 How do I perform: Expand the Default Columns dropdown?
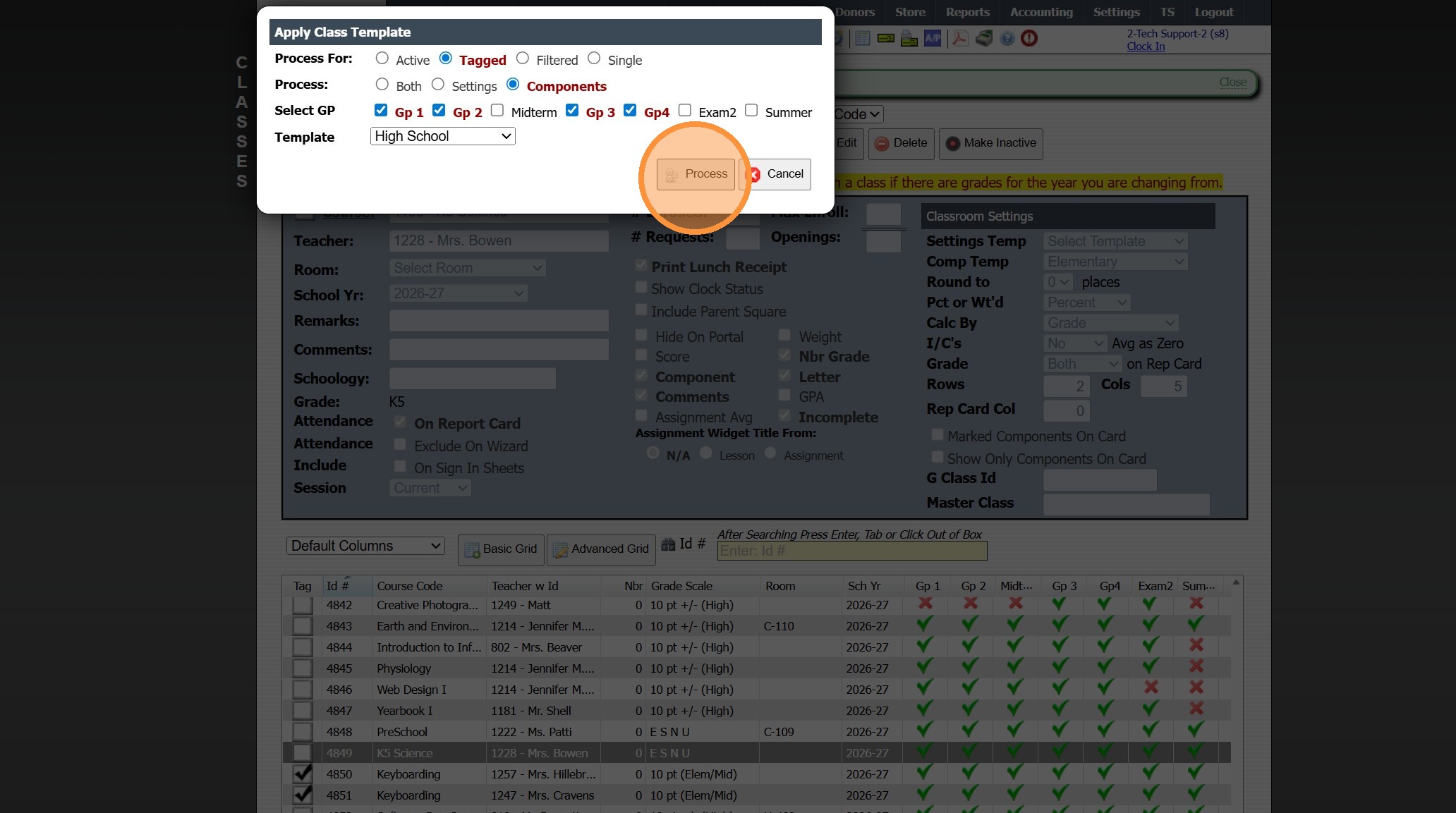coord(365,546)
